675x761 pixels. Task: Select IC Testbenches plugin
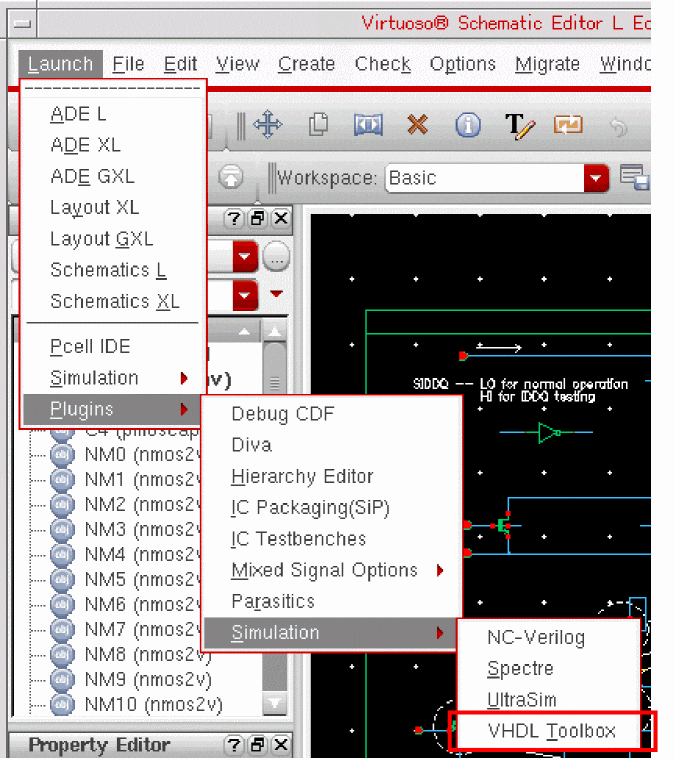pyautogui.click(x=332, y=539)
